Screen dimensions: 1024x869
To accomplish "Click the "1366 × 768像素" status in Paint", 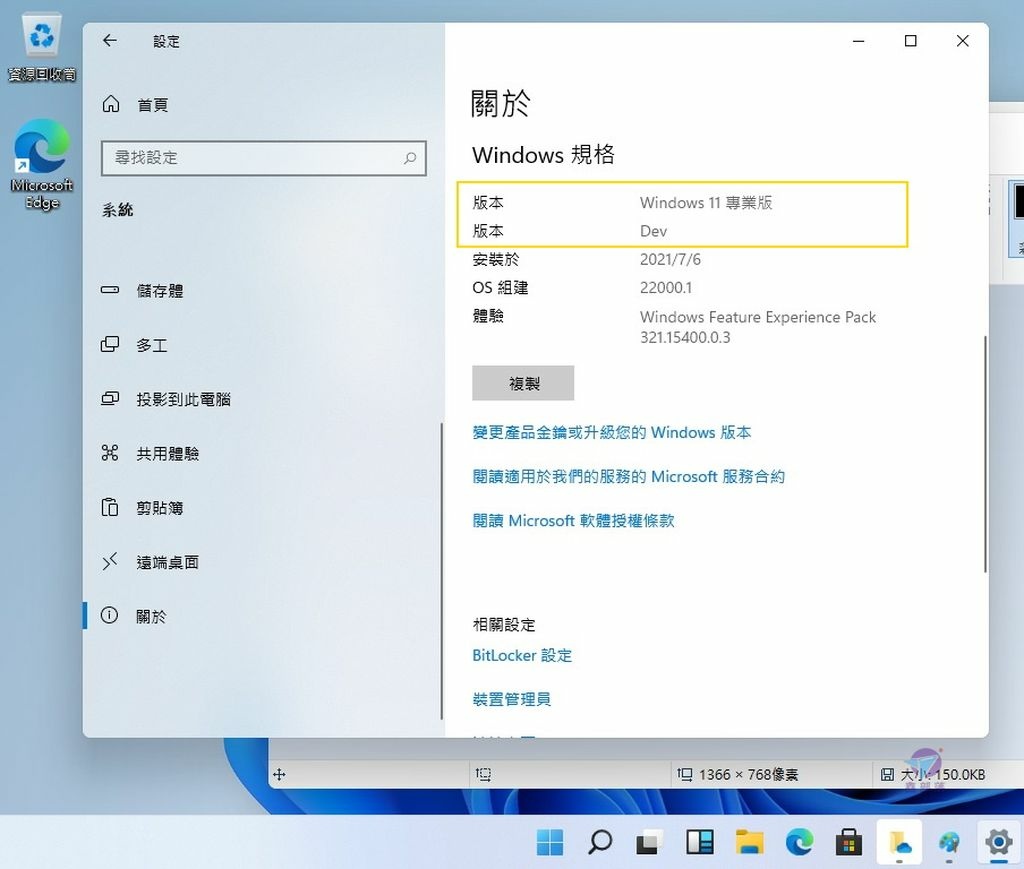I will (748, 775).
